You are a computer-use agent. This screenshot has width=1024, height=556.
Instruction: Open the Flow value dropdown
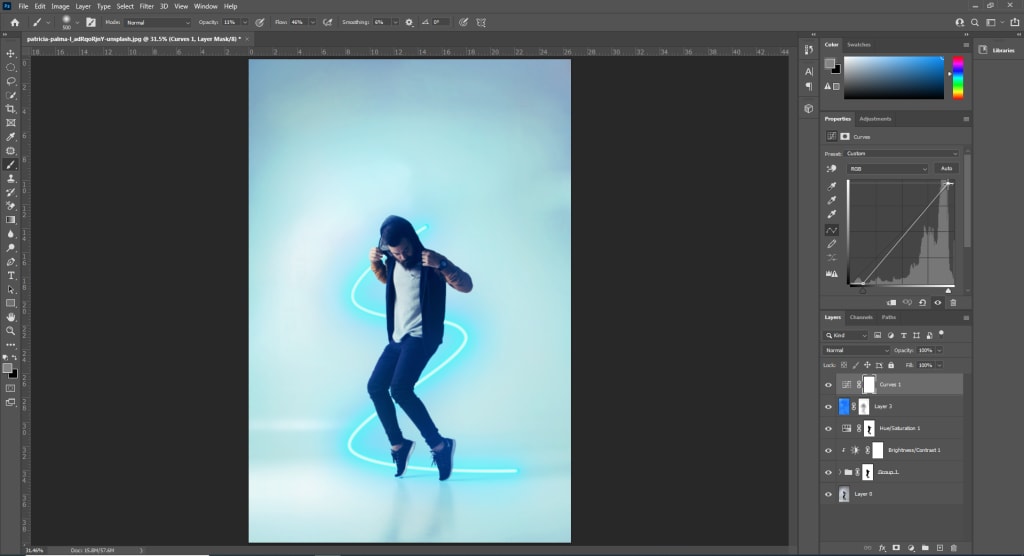(x=312, y=22)
